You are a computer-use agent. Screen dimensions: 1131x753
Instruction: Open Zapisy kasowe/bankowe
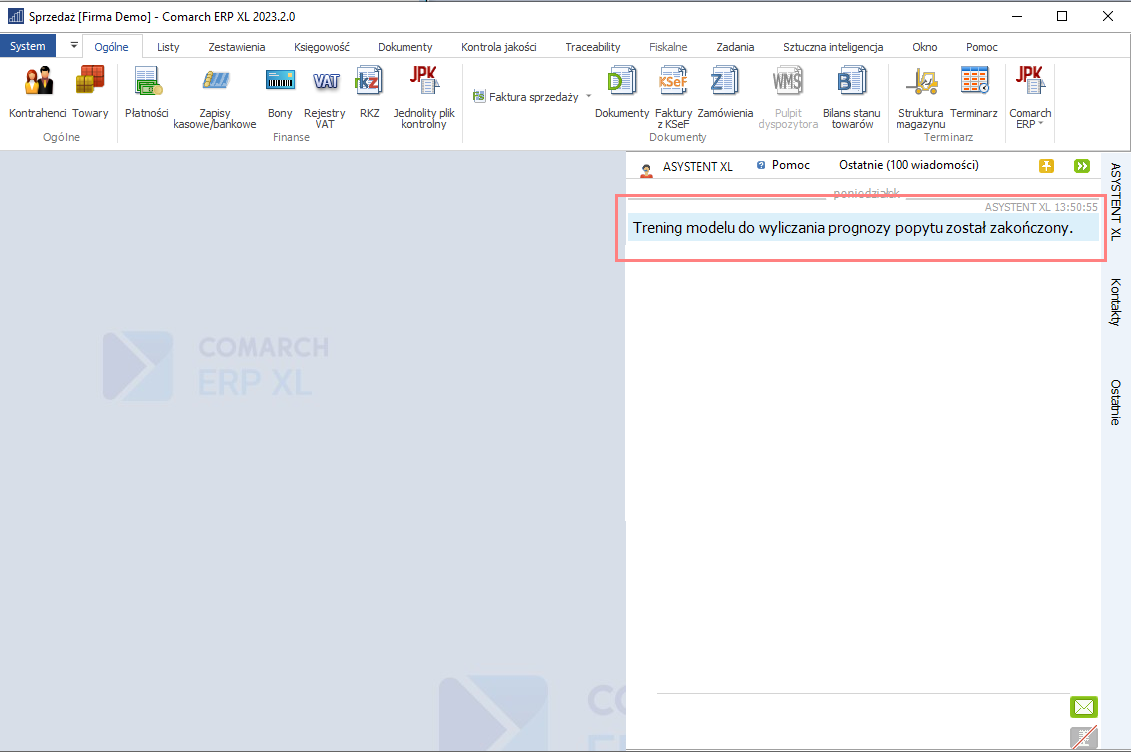[x=215, y=97]
